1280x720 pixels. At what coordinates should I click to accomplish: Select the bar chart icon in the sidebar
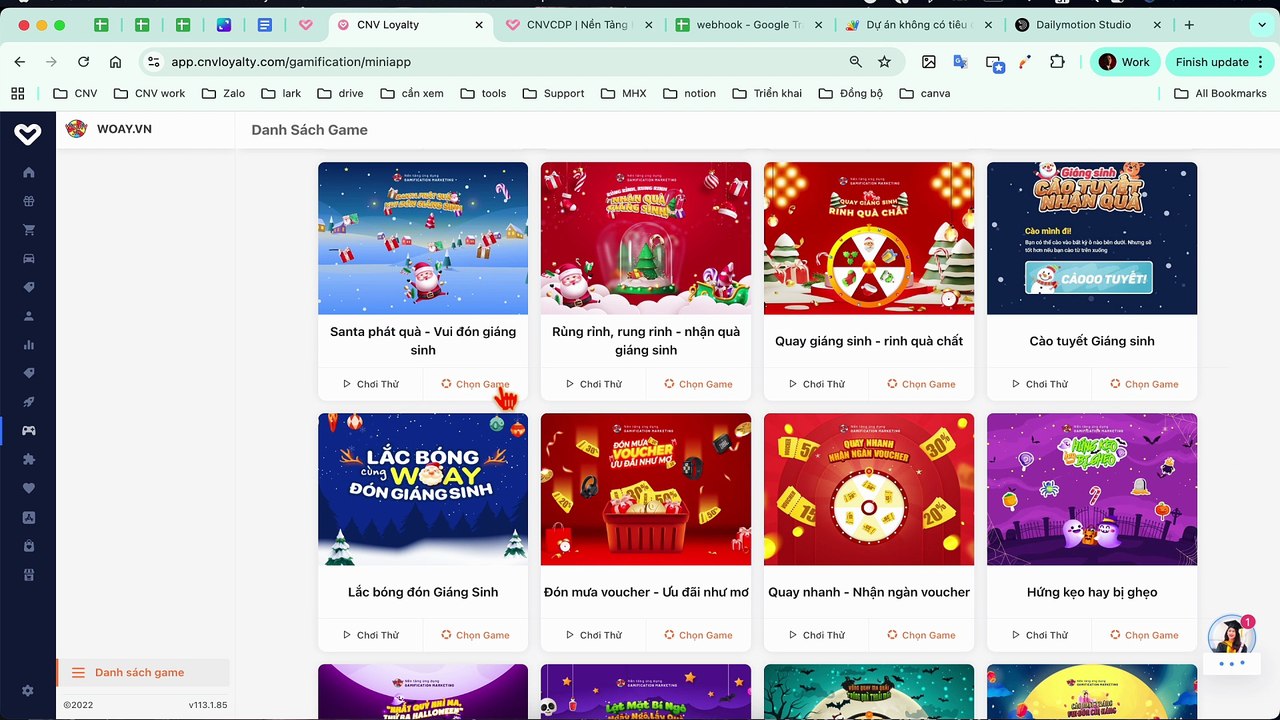(28, 345)
